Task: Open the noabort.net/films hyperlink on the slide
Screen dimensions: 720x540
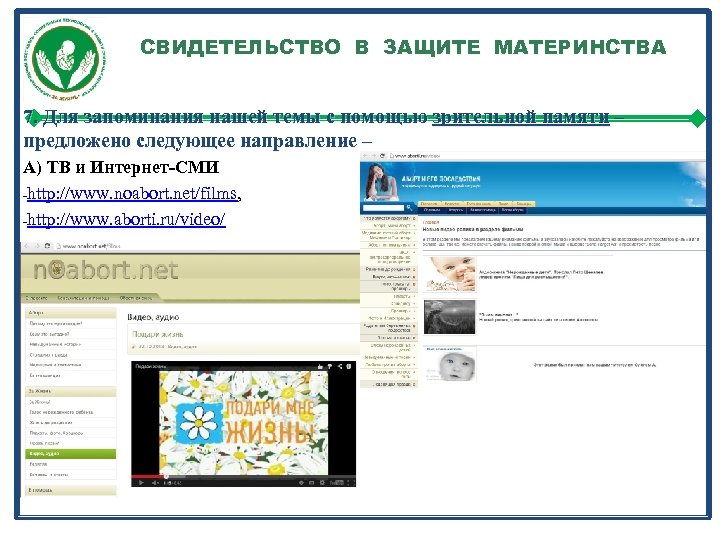Action: click(x=132, y=194)
